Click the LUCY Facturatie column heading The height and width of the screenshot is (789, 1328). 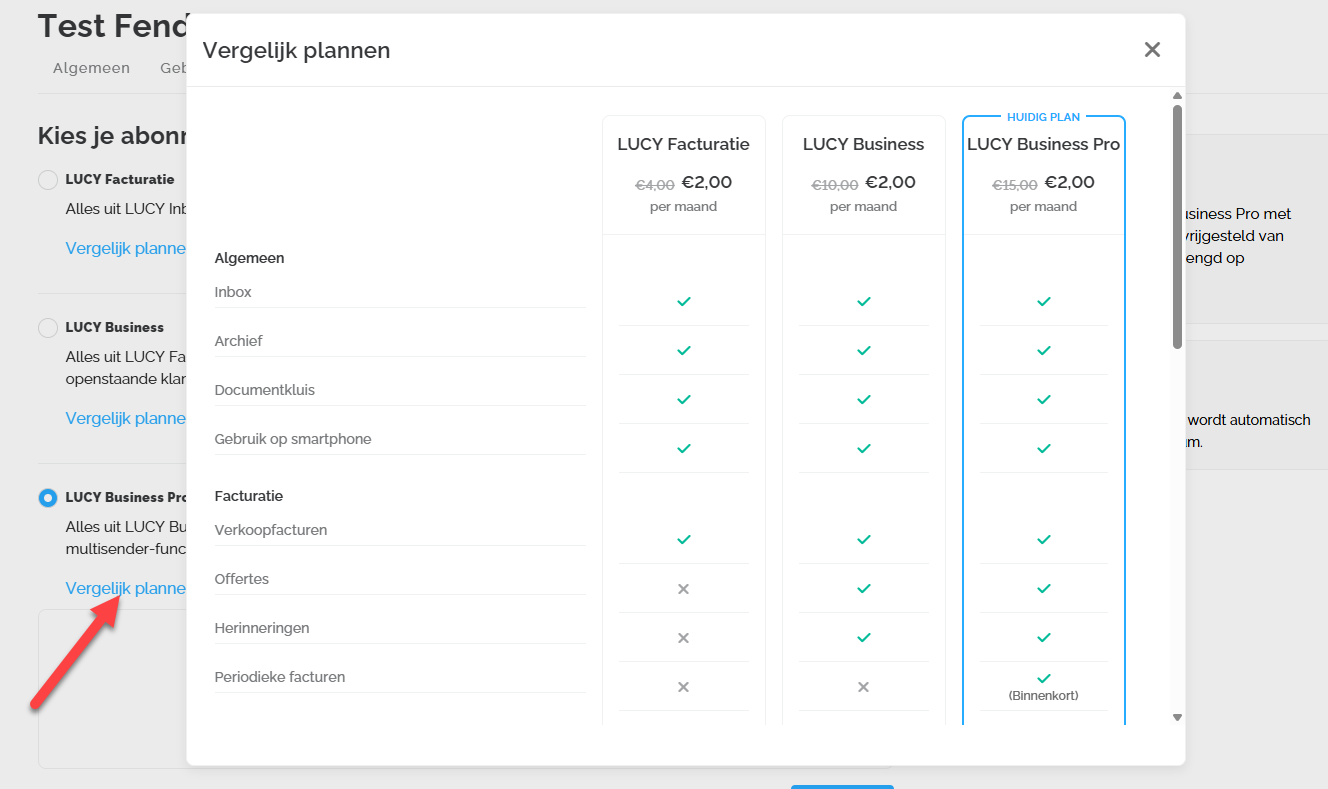click(684, 144)
